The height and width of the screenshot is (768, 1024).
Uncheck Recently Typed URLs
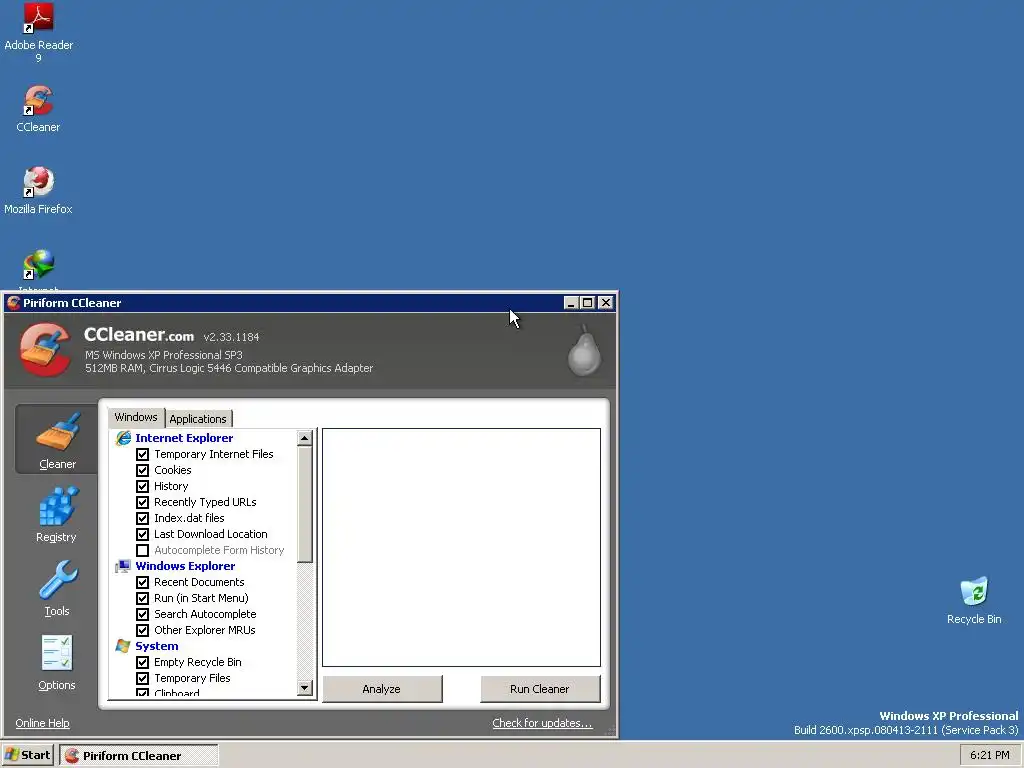(142, 502)
